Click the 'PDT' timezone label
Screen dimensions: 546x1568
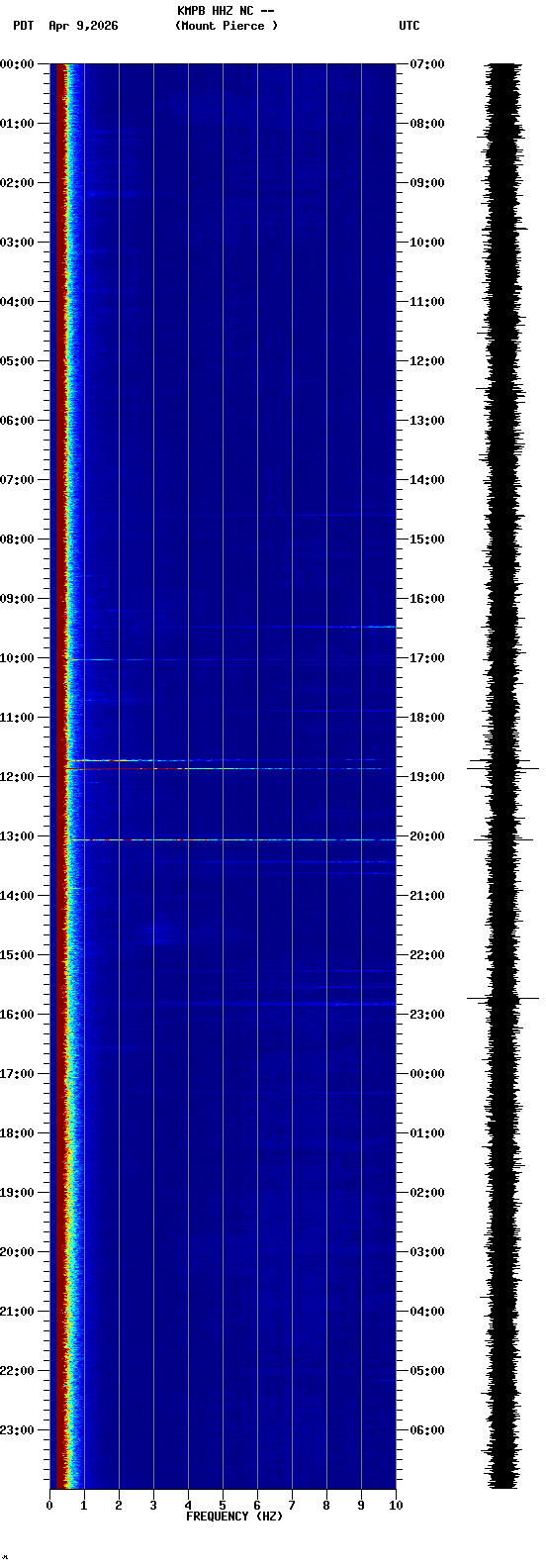(24, 26)
